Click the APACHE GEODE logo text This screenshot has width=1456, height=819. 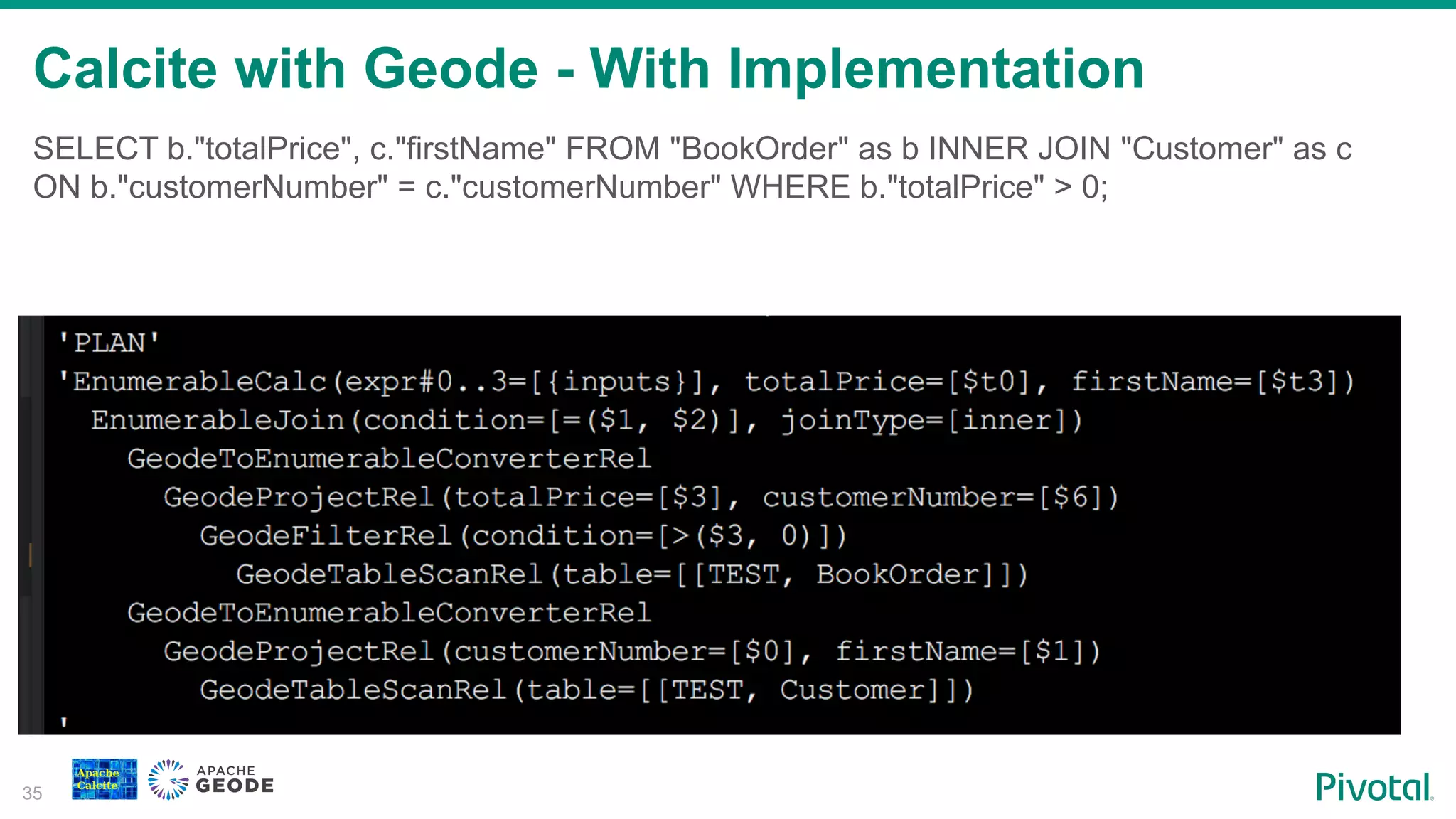tap(235, 780)
